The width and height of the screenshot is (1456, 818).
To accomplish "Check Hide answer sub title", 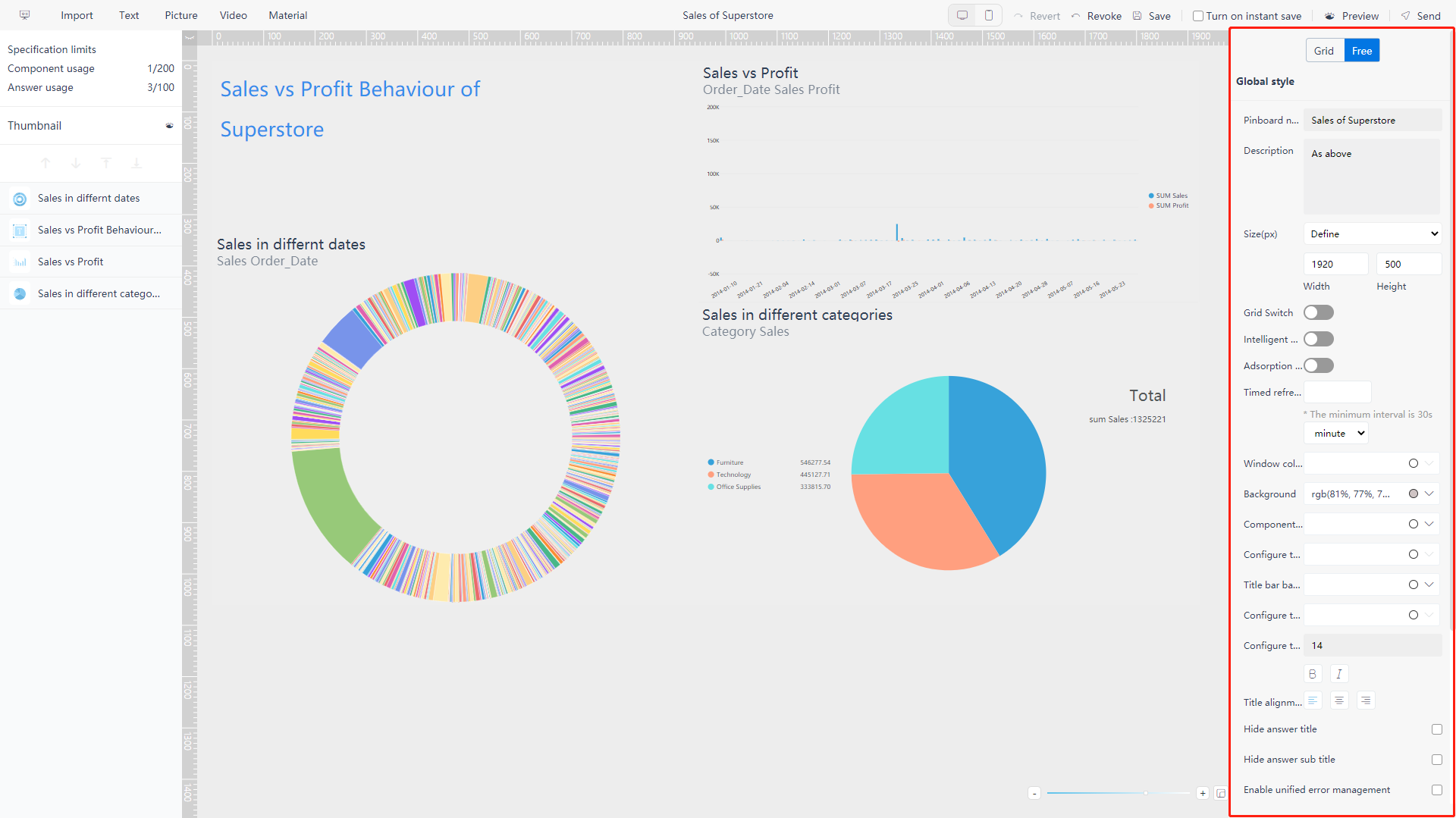I will [1437, 760].
